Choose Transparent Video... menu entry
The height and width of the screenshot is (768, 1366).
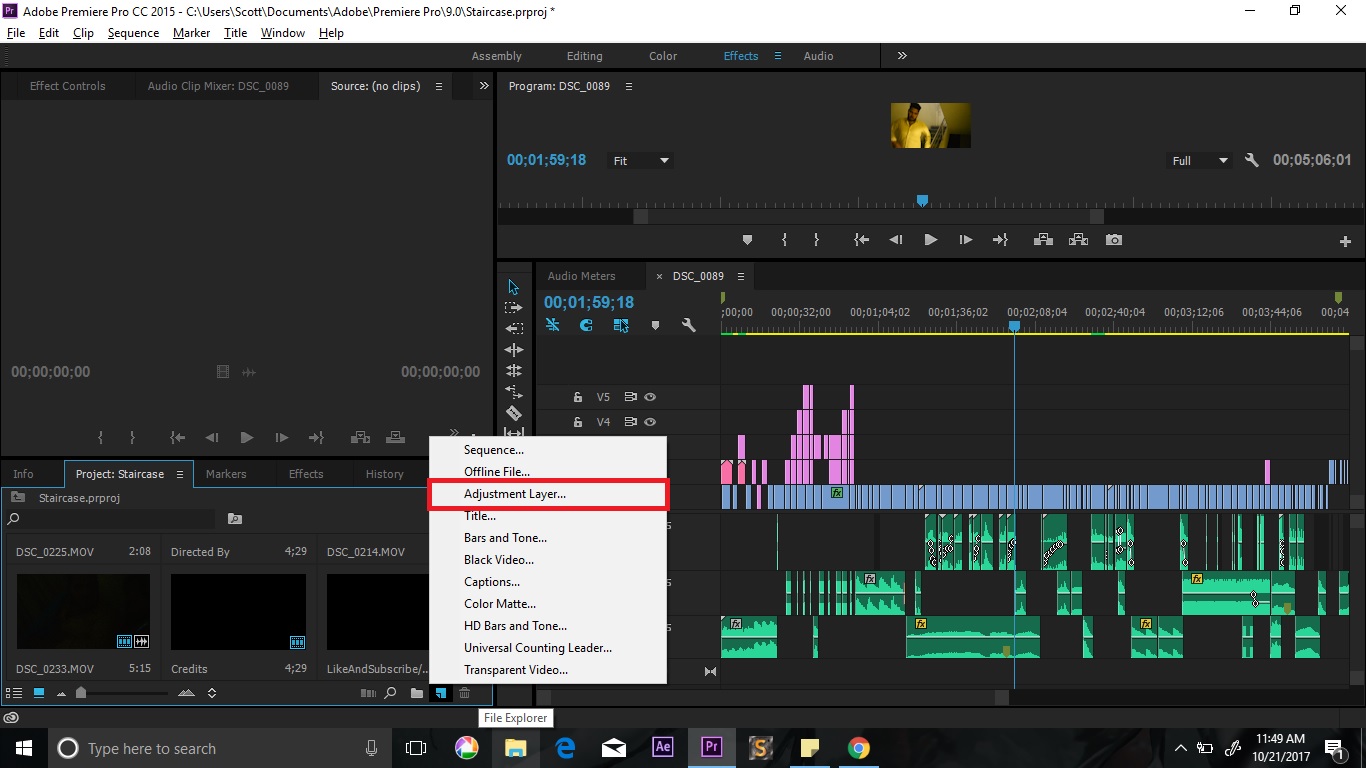click(x=548, y=670)
